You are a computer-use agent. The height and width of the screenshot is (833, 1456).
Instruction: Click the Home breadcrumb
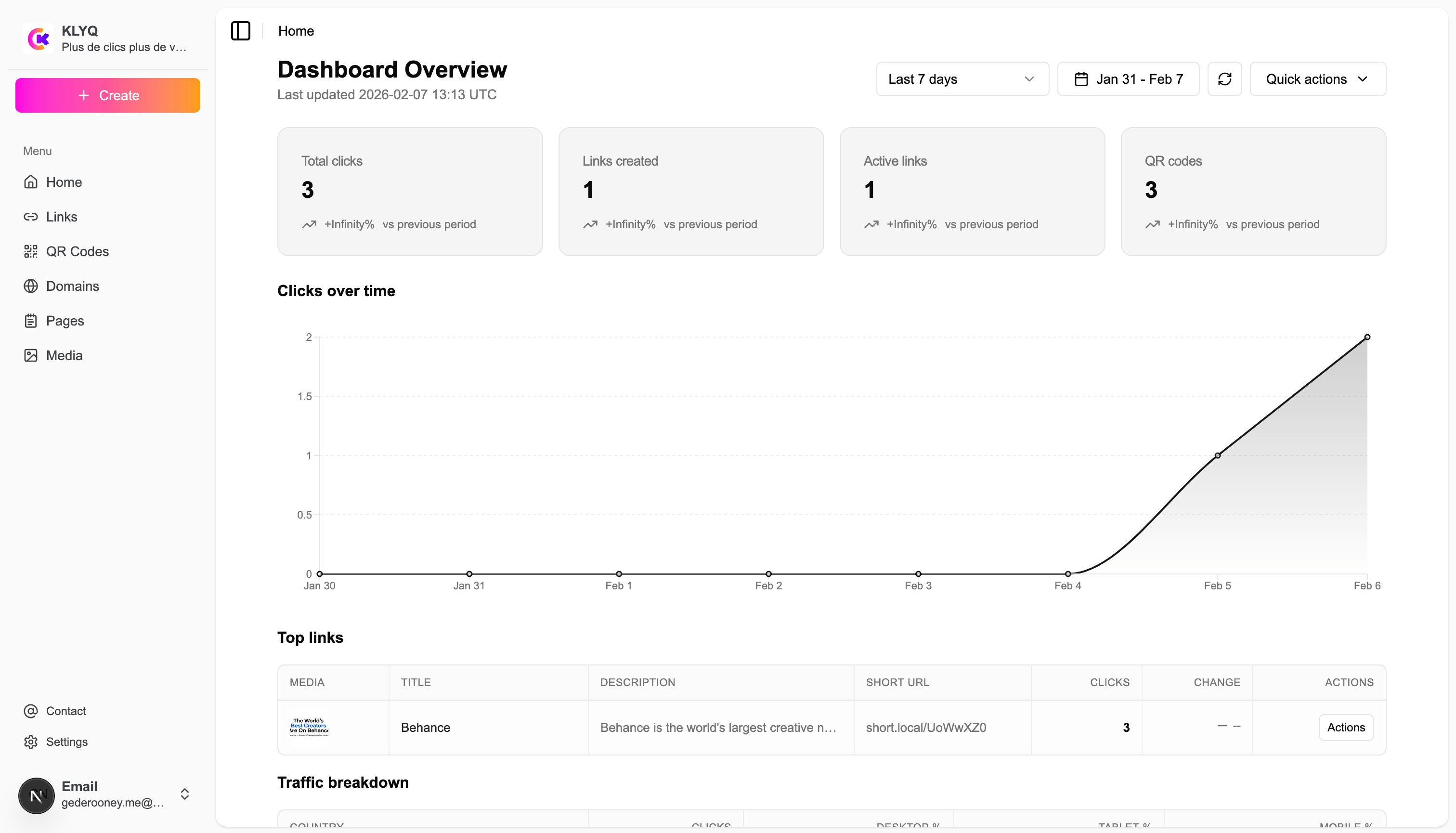296,31
